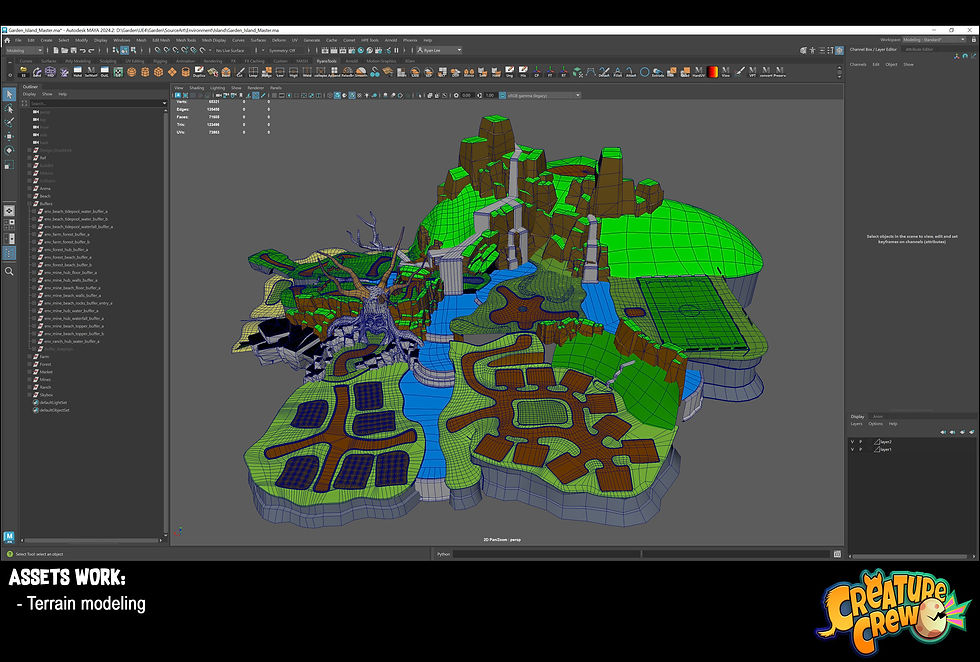Viewport: 980px width, 662px height.
Task: Click the Python label on the command line
Action: [x=441, y=553]
